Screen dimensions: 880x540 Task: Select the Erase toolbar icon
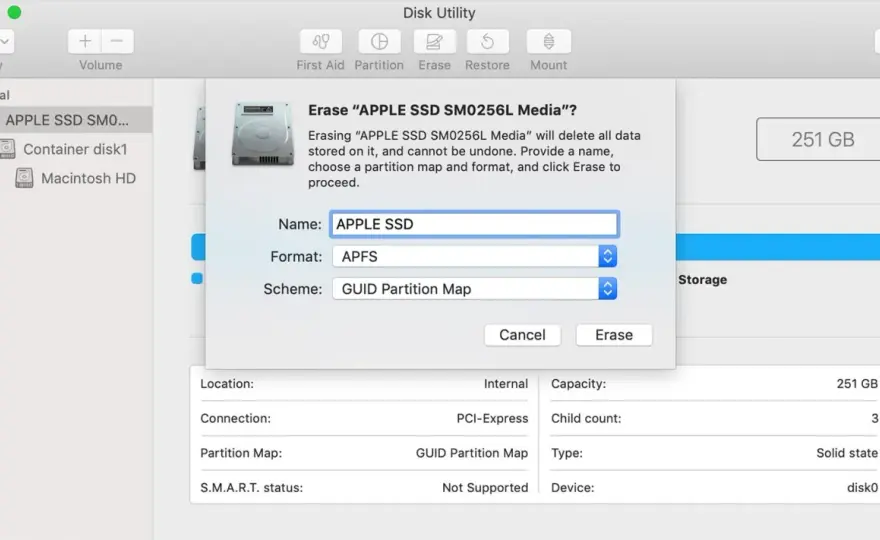point(434,42)
